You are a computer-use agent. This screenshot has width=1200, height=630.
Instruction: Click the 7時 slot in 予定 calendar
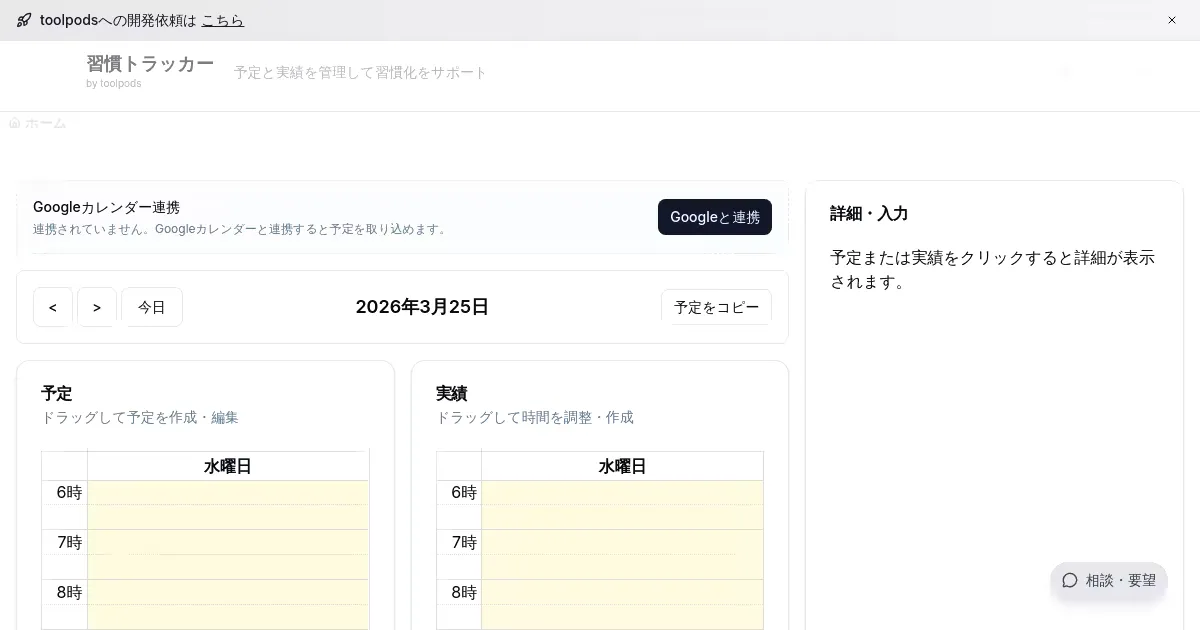tap(228, 543)
